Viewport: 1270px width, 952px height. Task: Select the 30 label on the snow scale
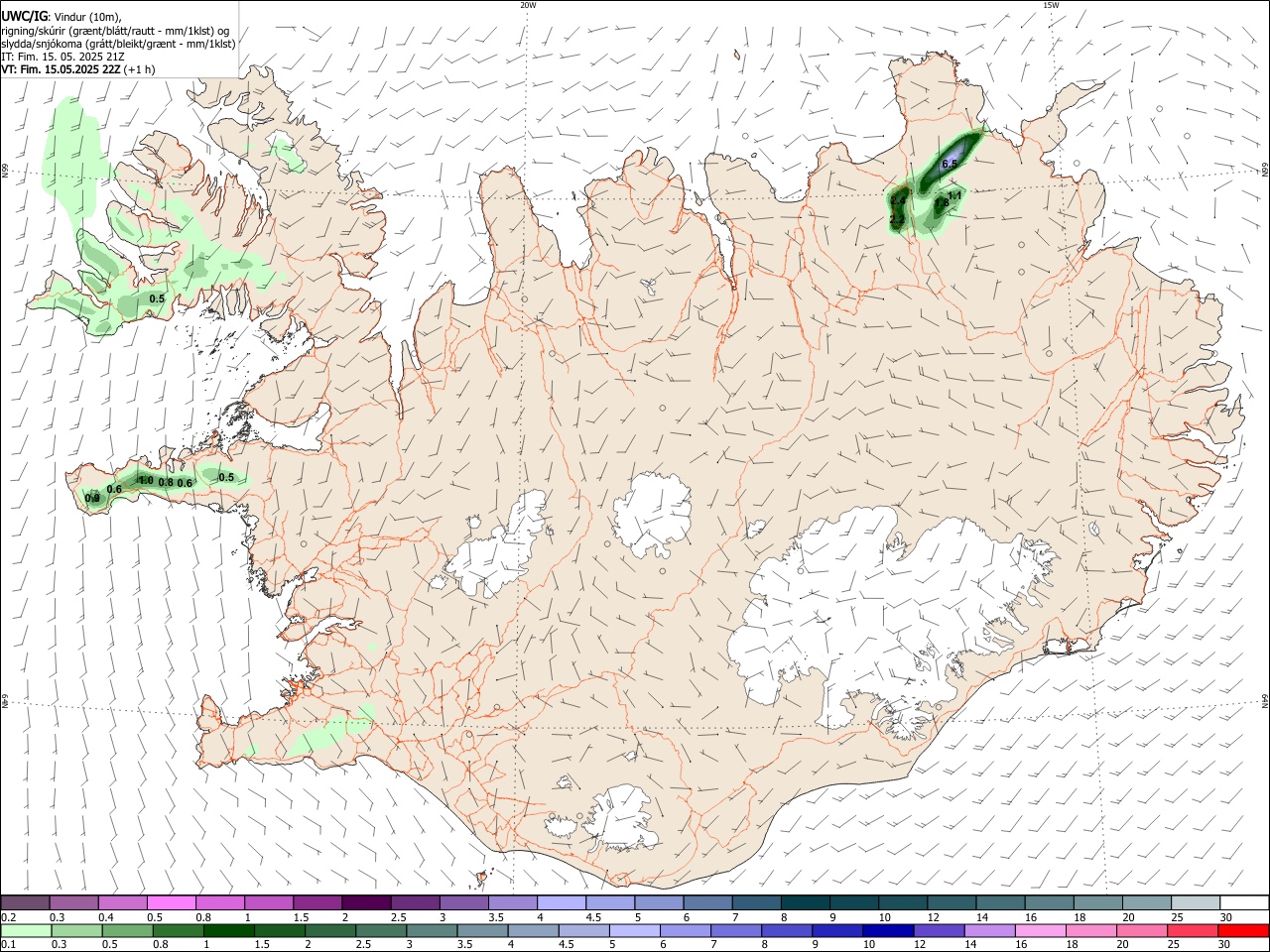(x=1225, y=917)
